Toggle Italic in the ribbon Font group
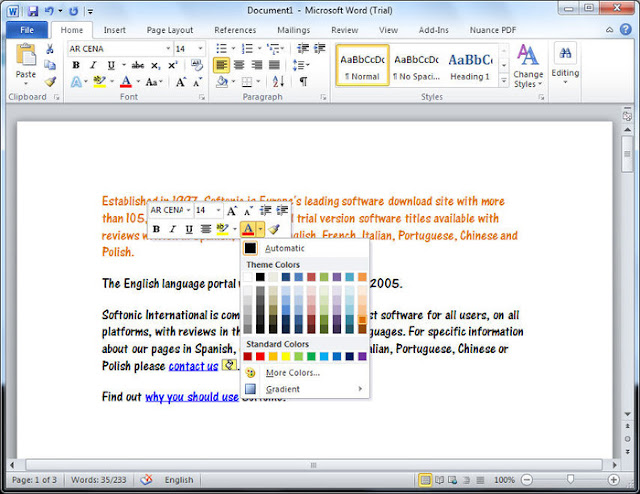640x494 pixels. pos(93,65)
